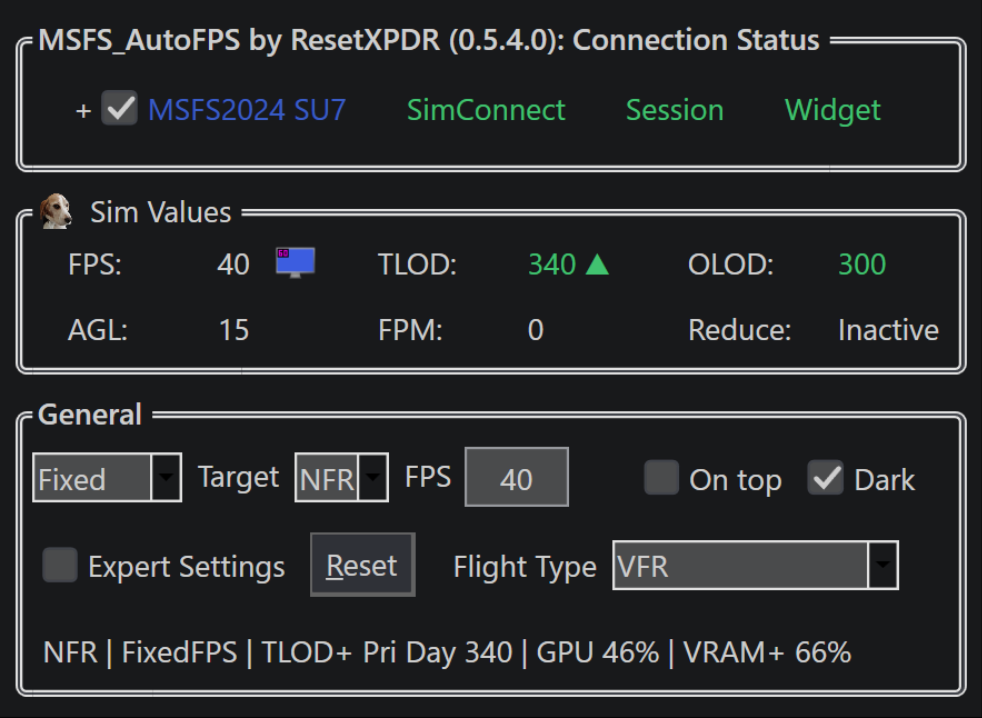
Task: Click the green TLOD up-arrow triangle
Action: [597, 264]
